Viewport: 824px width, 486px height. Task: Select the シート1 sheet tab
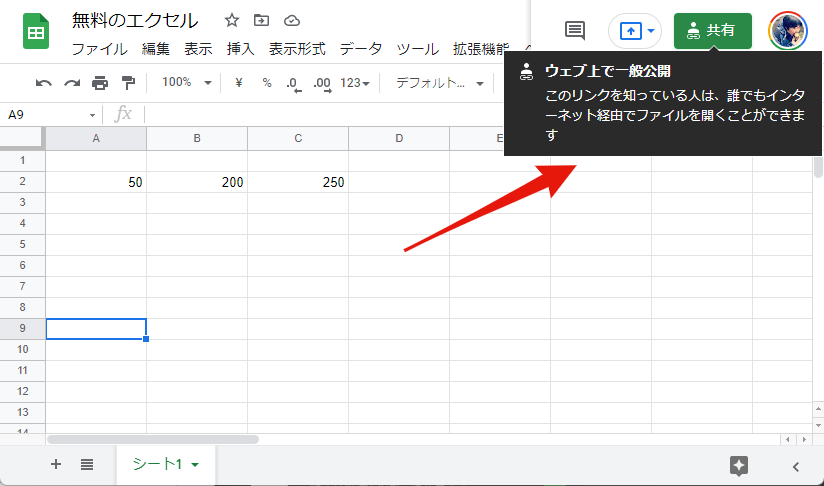[x=166, y=465]
